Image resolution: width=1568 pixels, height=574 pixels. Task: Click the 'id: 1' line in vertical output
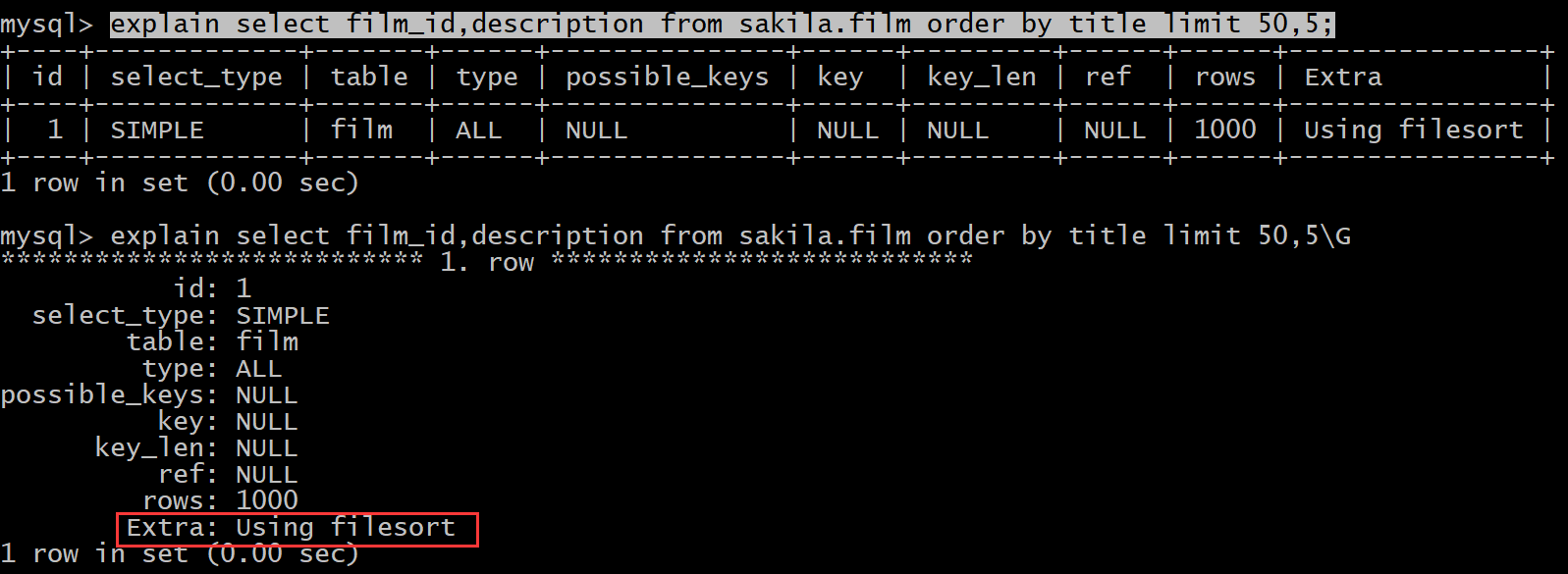[x=212, y=288]
